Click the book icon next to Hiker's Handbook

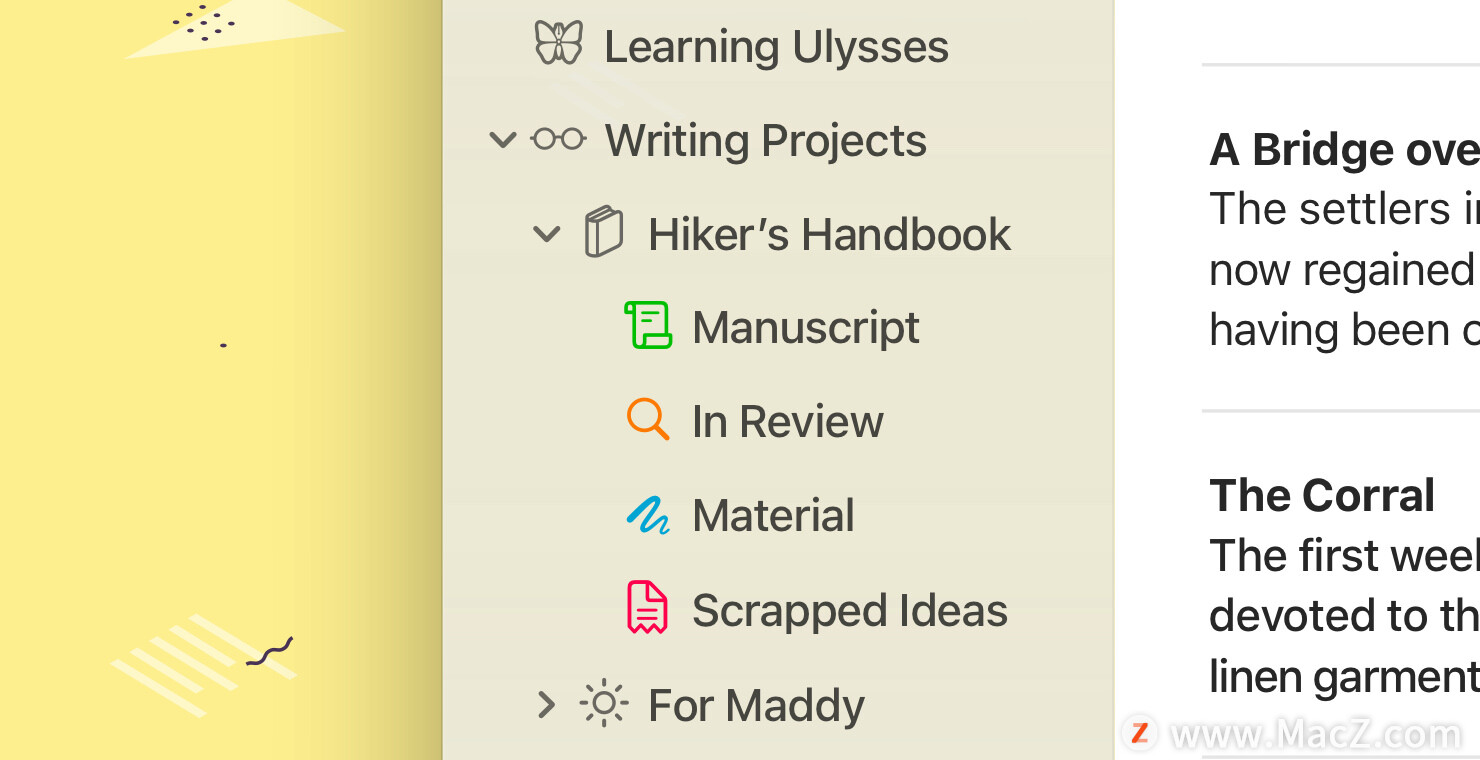click(604, 232)
